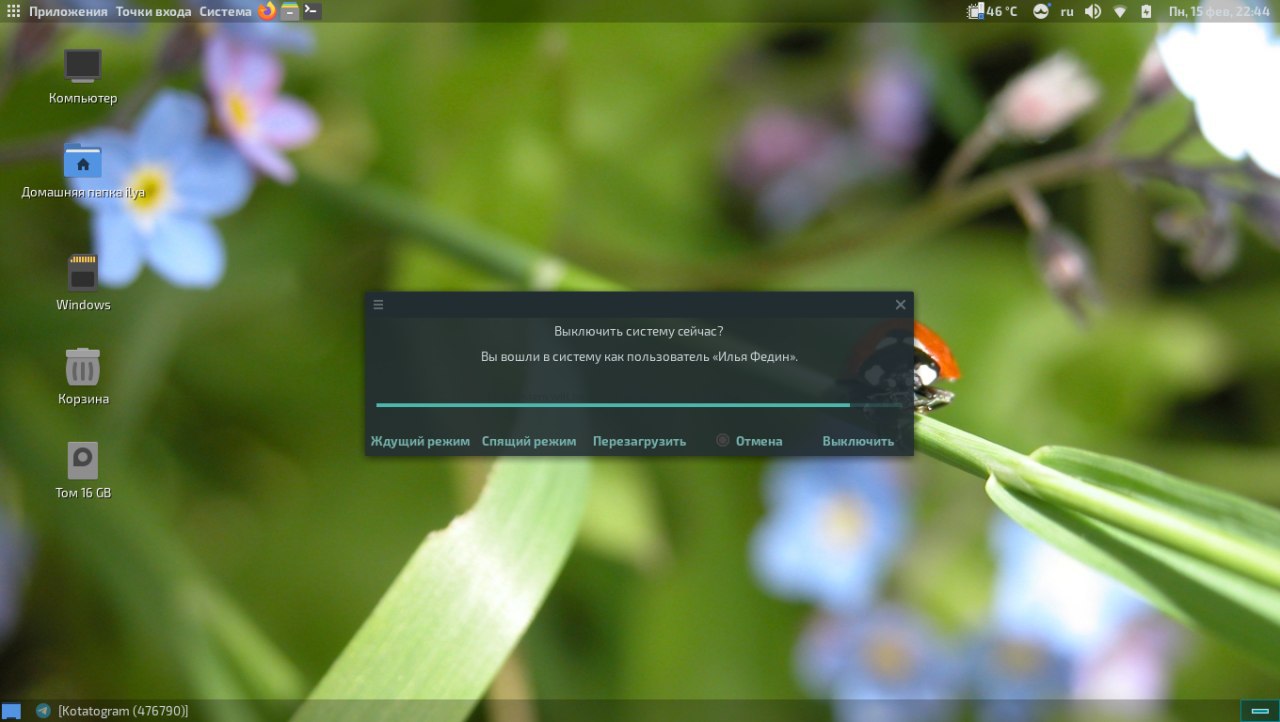Click Отмена in the shutdown dialog

coord(750,441)
